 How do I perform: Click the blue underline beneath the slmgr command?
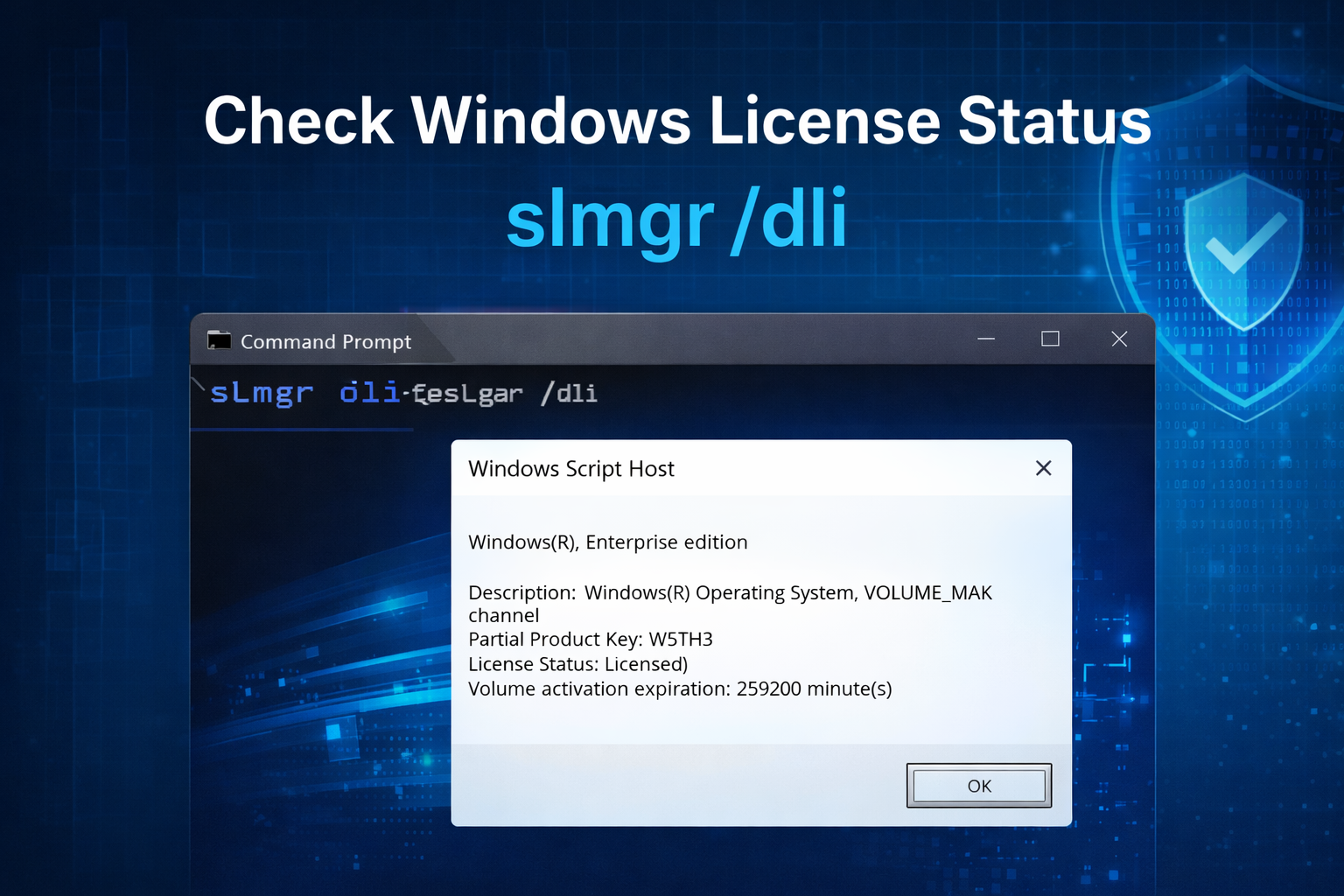pyautogui.click(x=302, y=430)
